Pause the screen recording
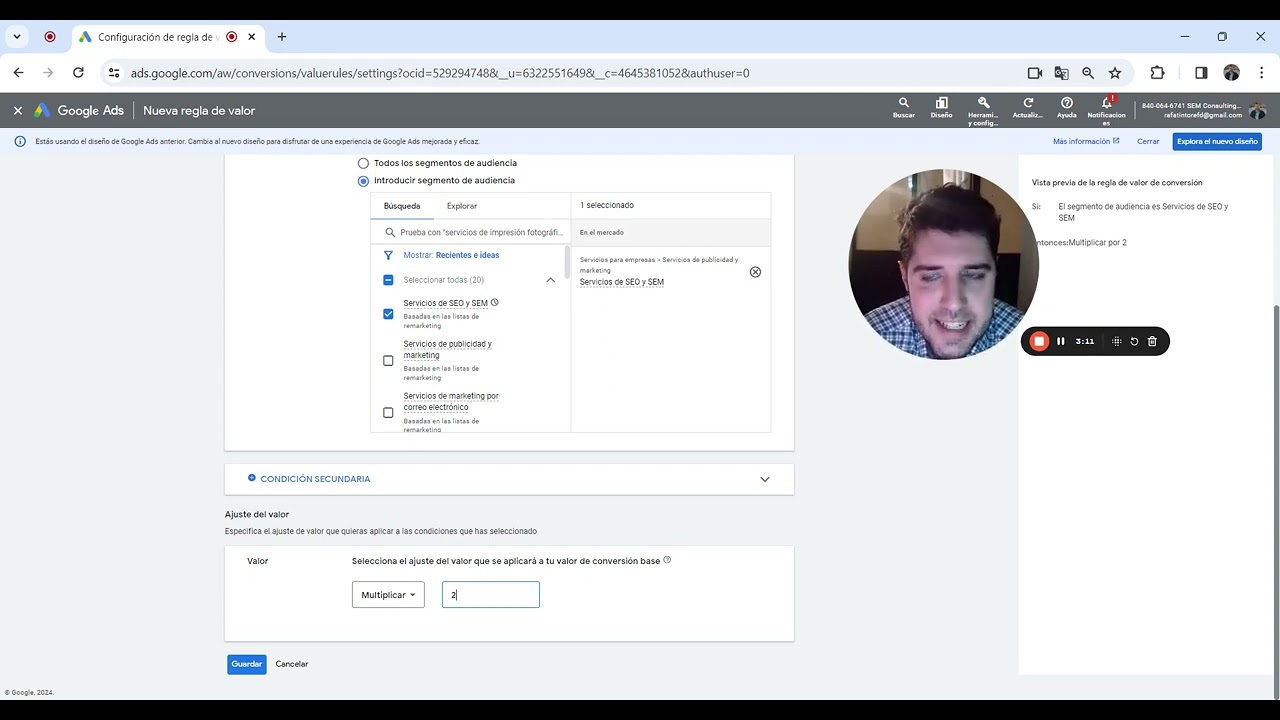1280x720 pixels. click(x=1061, y=341)
